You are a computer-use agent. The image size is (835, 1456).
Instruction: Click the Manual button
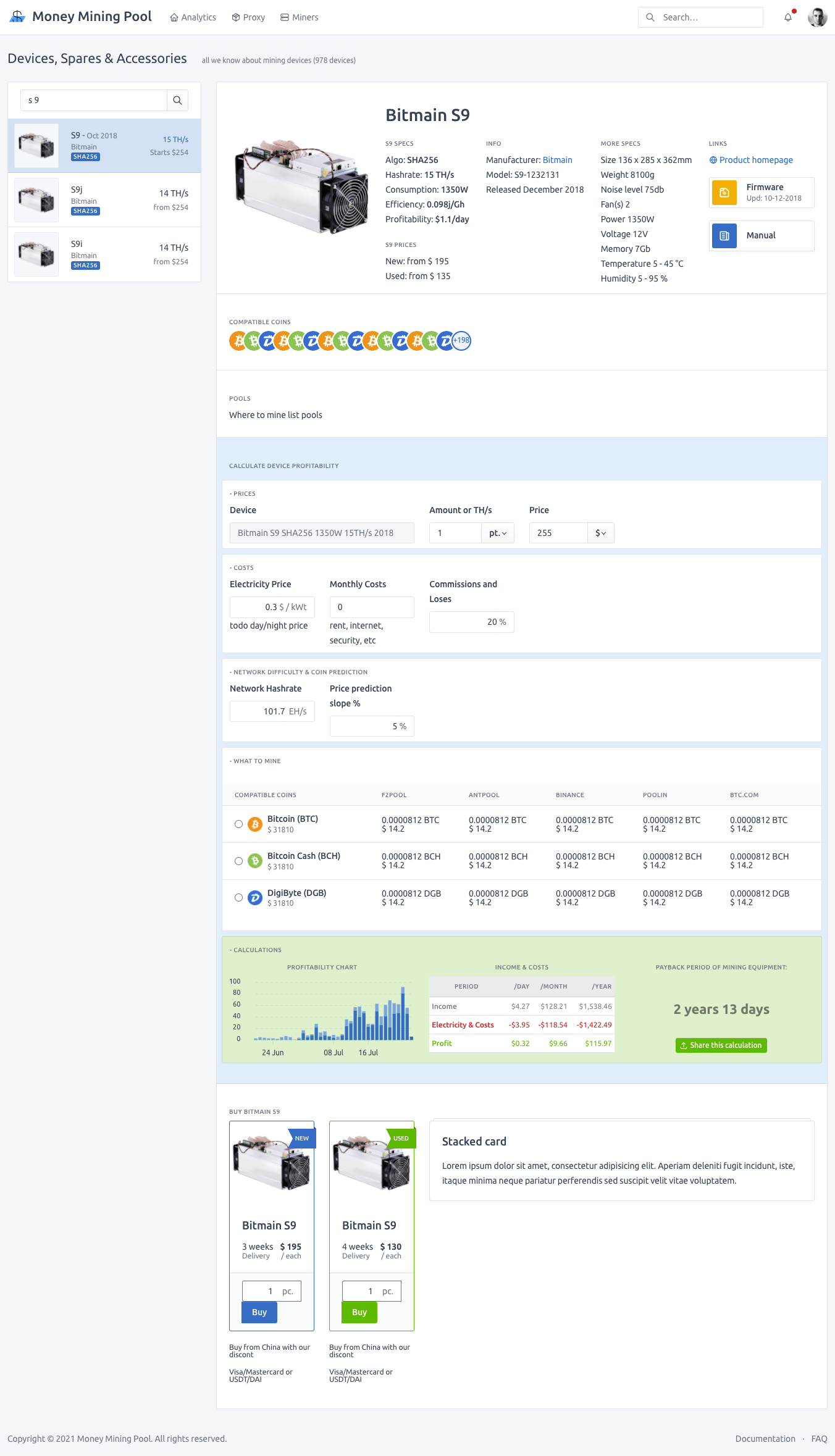point(762,236)
